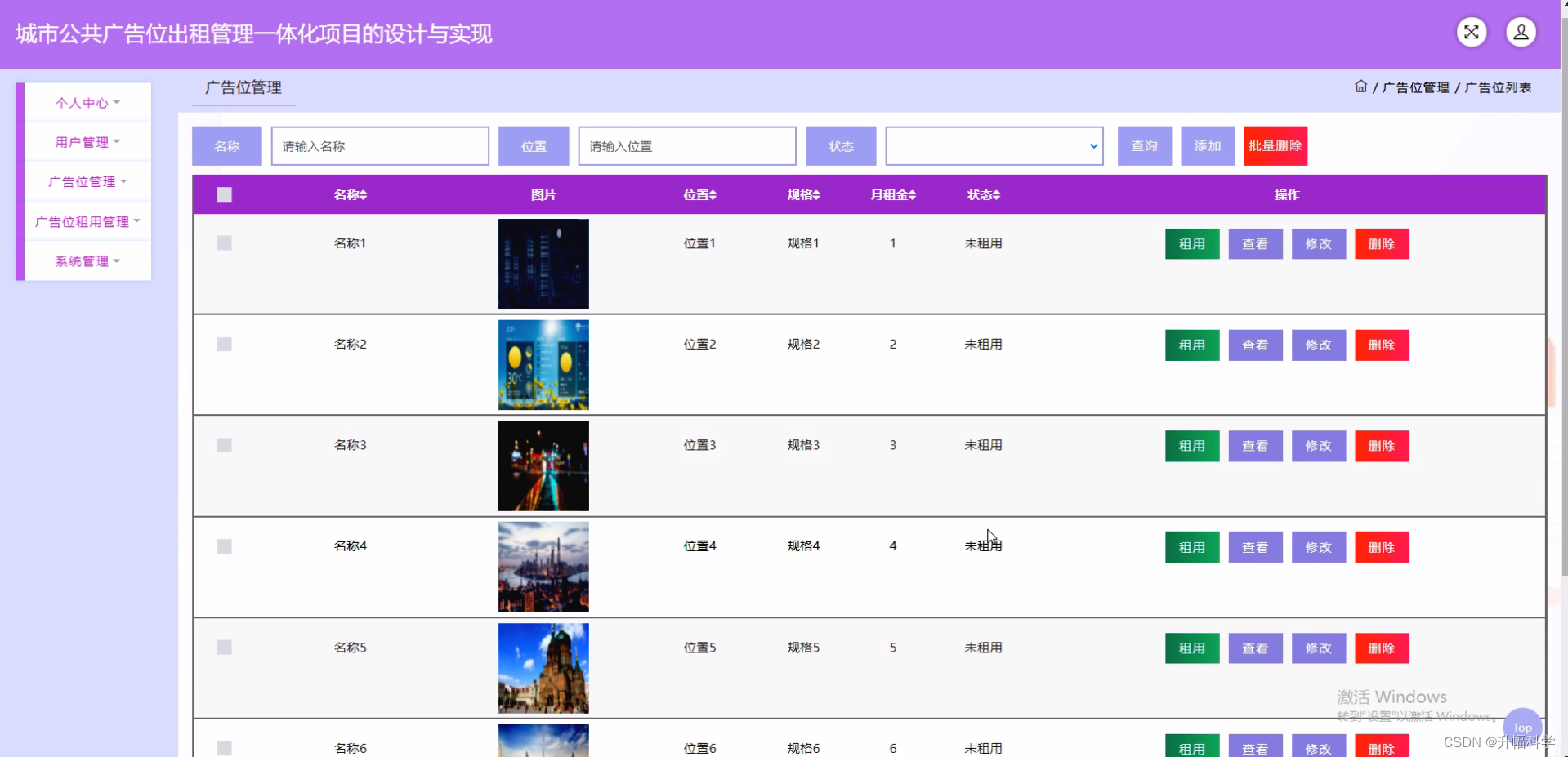The width and height of the screenshot is (1568, 757).
Task: Sort table by 状态 column arrows
Action: (x=998, y=195)
